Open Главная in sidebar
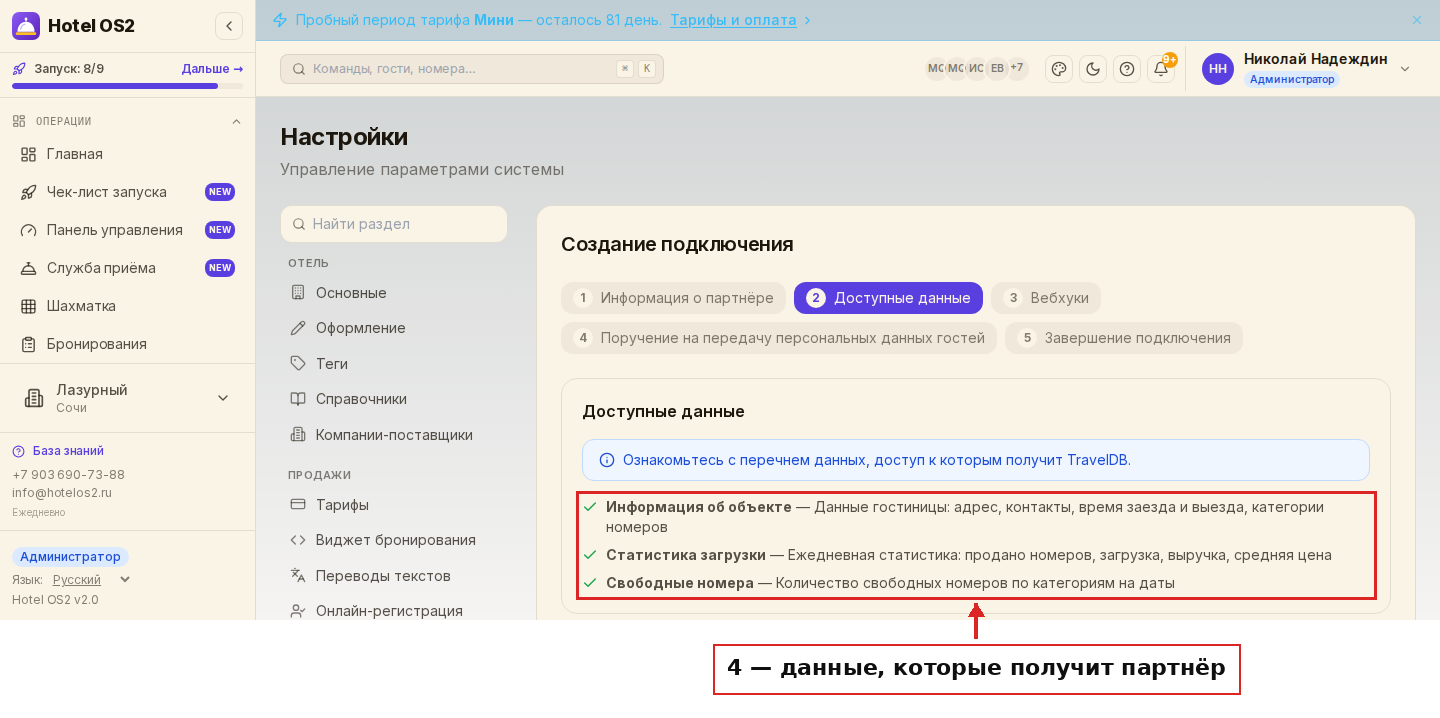 coord(127,154)
